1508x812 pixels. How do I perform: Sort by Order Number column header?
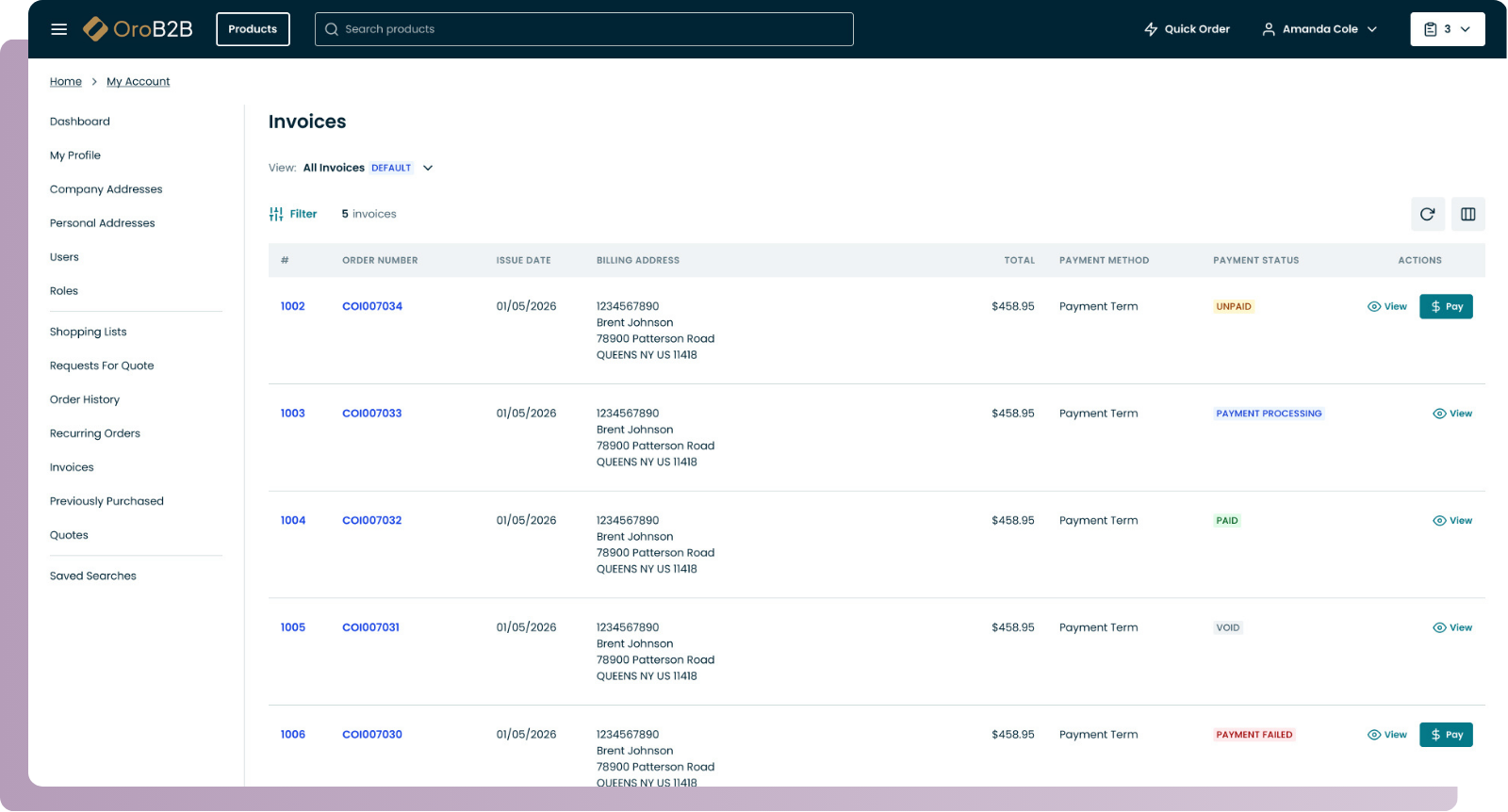(380, 260)
